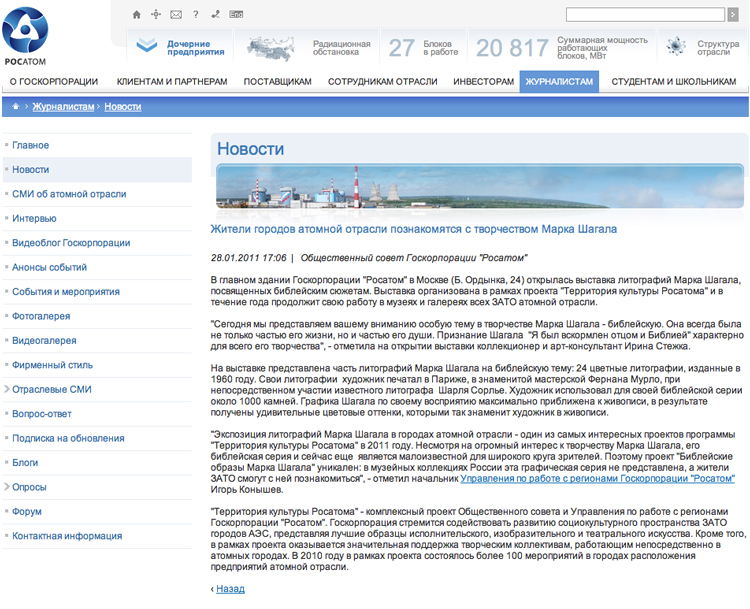Click the envelope mail icon
This screenshot has width=750, height=609.
point(176,14)
